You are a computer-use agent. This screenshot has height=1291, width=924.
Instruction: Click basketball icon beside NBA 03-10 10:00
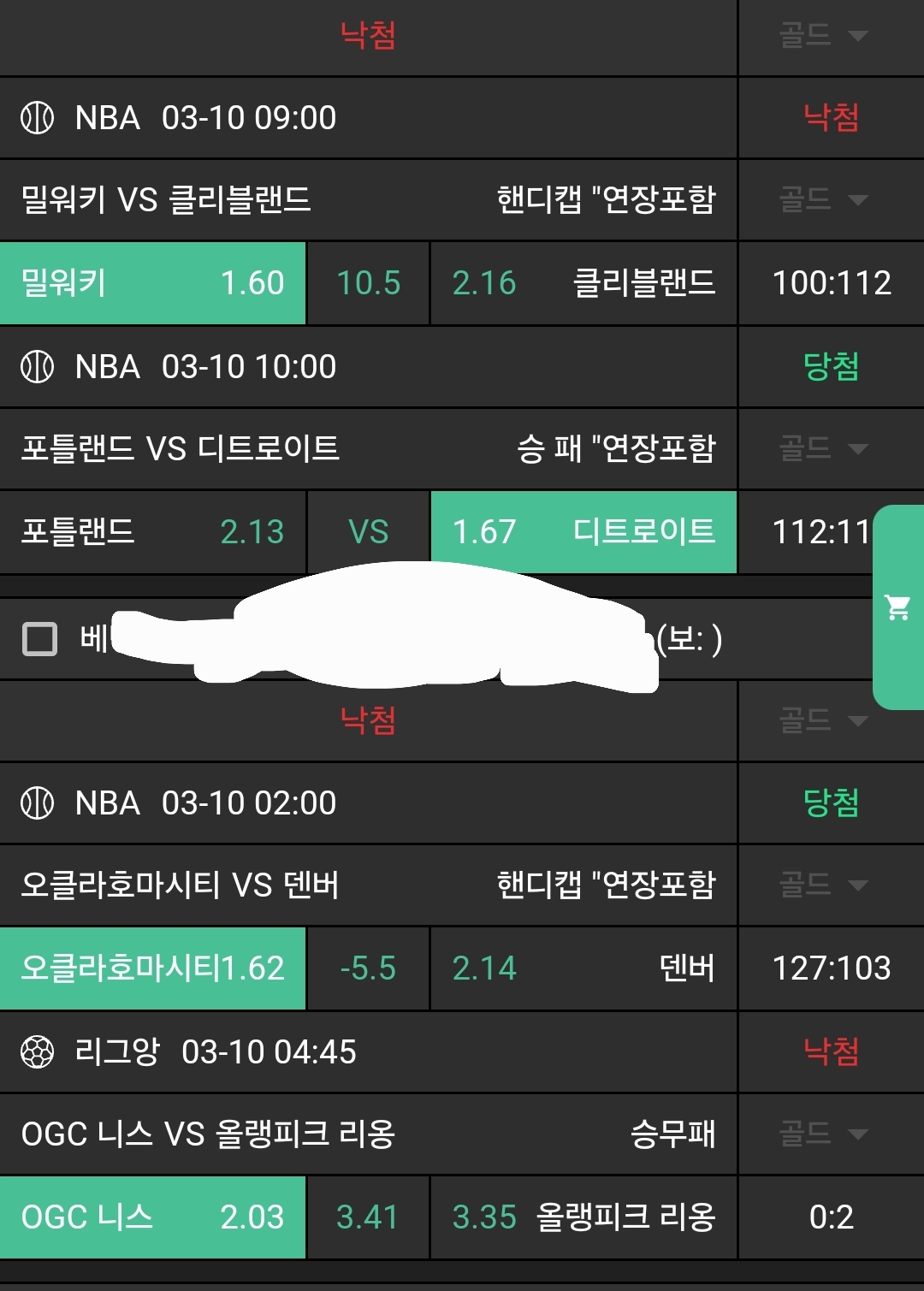click(38, 367)
